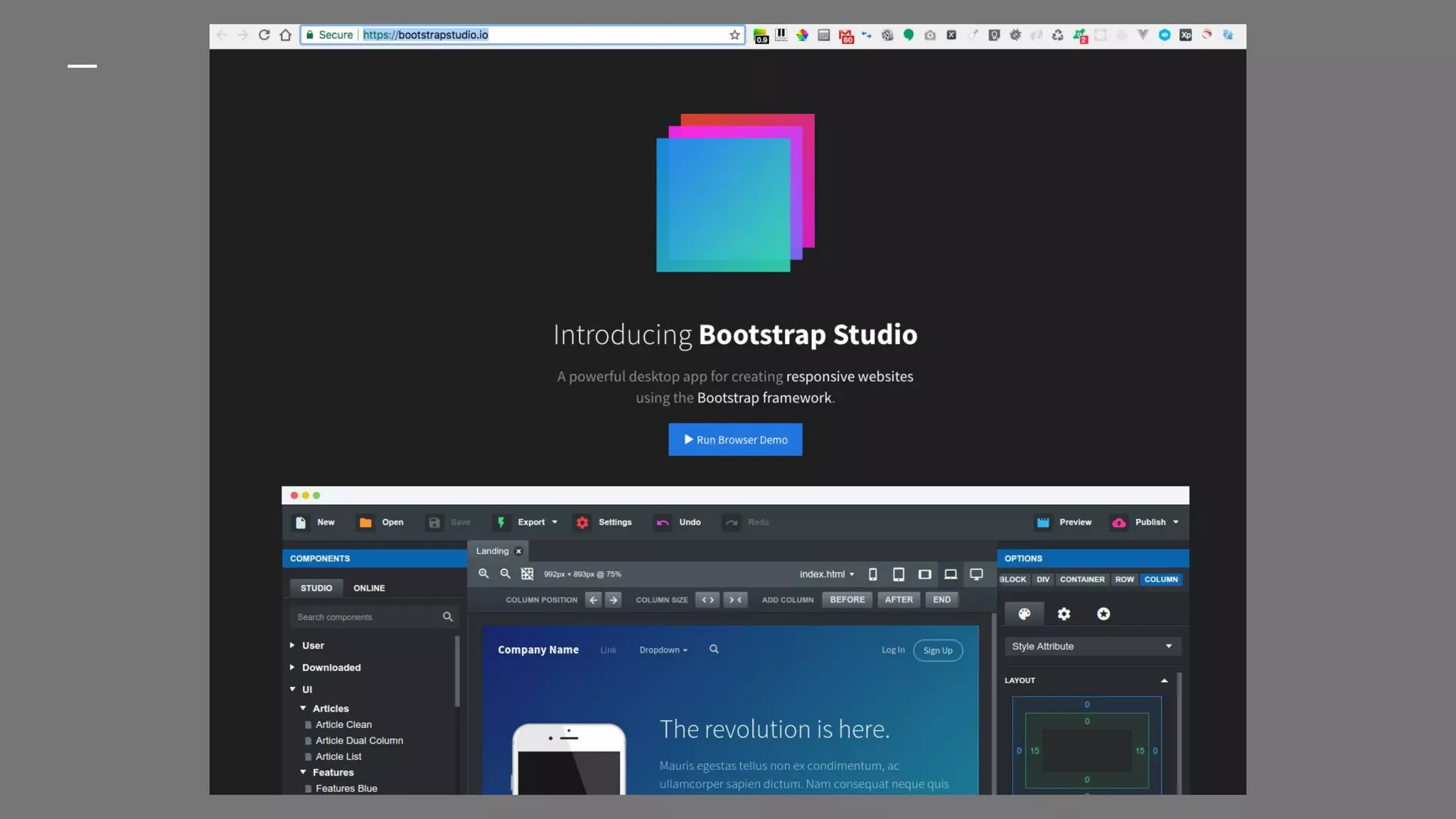The height and width of the screenshot is (819, 1456).
Task: Click the Preview icon
Action: click(1043, 523)
